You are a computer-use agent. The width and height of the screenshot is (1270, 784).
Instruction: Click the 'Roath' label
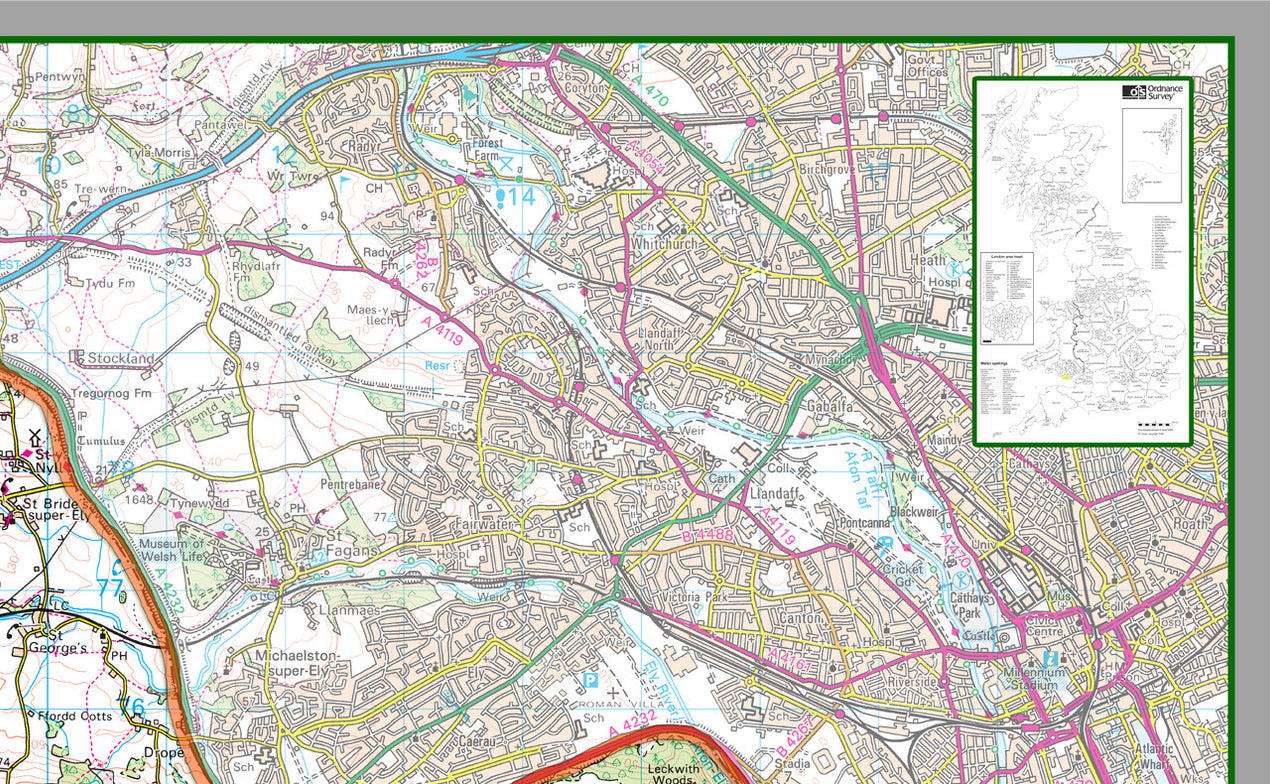(x=1189, y=523)
